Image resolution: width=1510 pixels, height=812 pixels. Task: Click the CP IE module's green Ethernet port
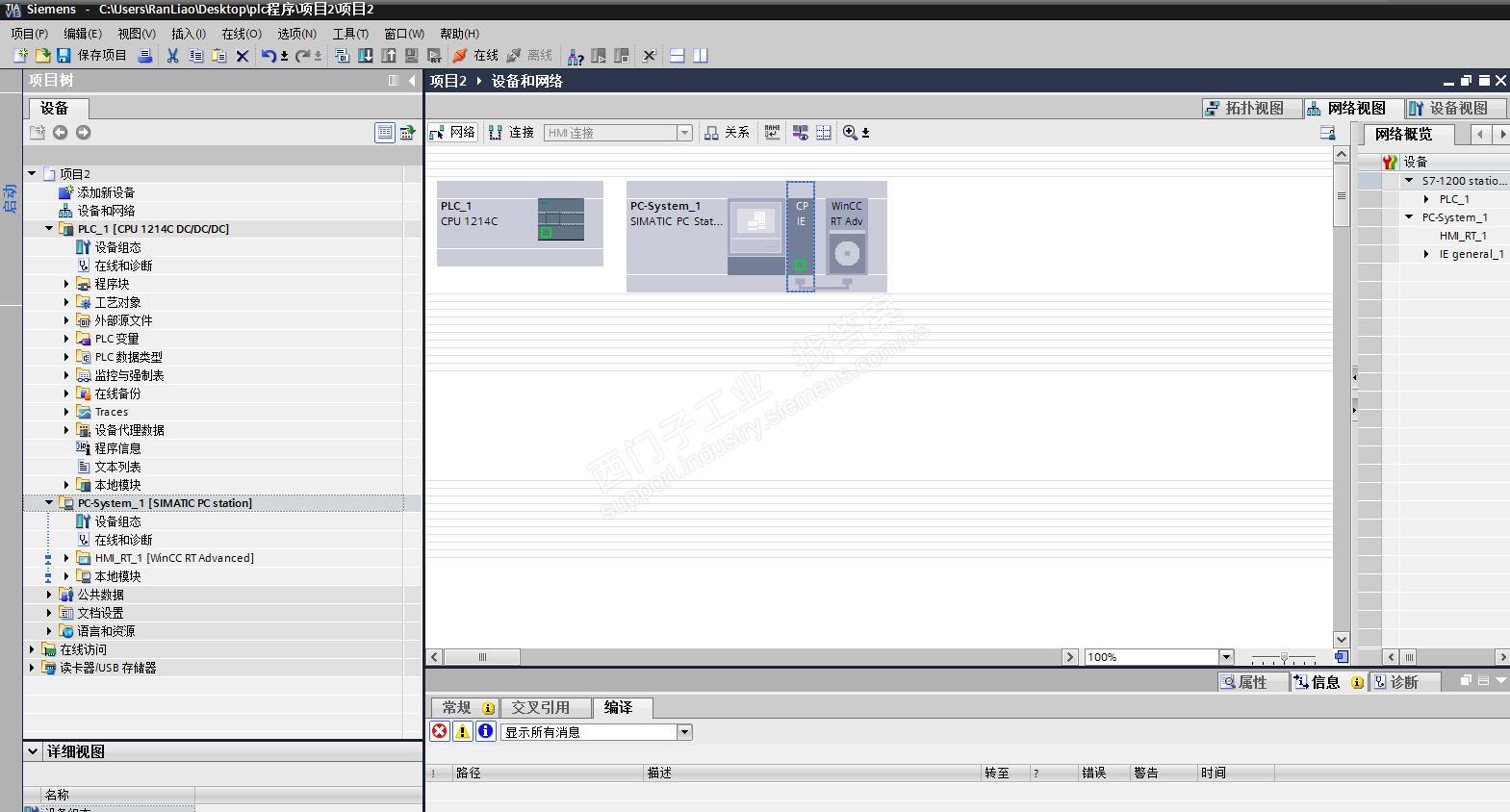click(800, 266)
